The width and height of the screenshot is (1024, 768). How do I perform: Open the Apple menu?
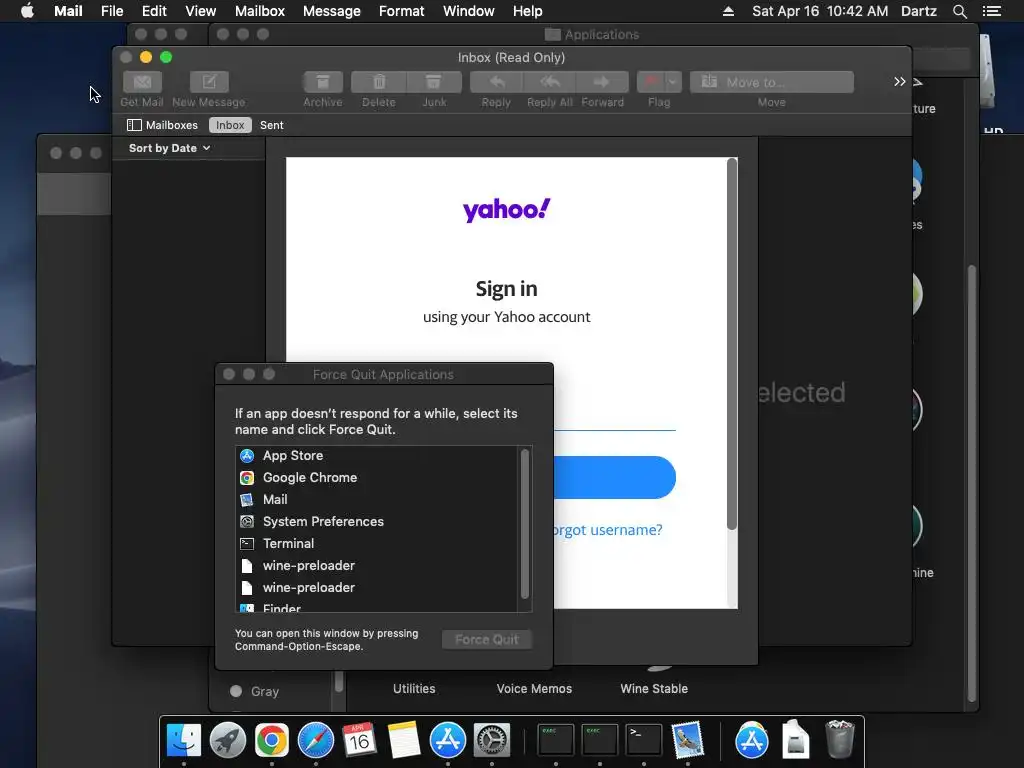pyautogui.click(x=27, y=11)
